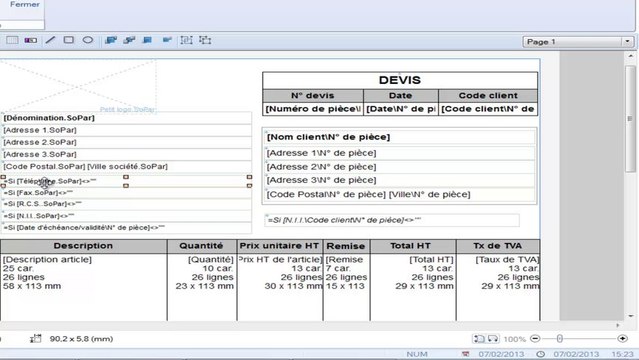Select the [Dénomination.SoPar] field
Viewport: 639px width, 360px height.
127,118
